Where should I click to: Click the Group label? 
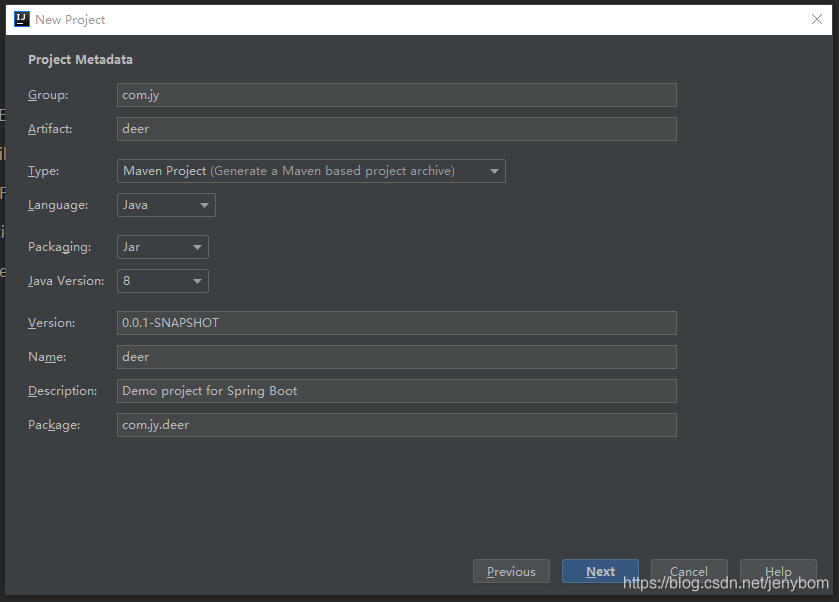pos(48,95)
